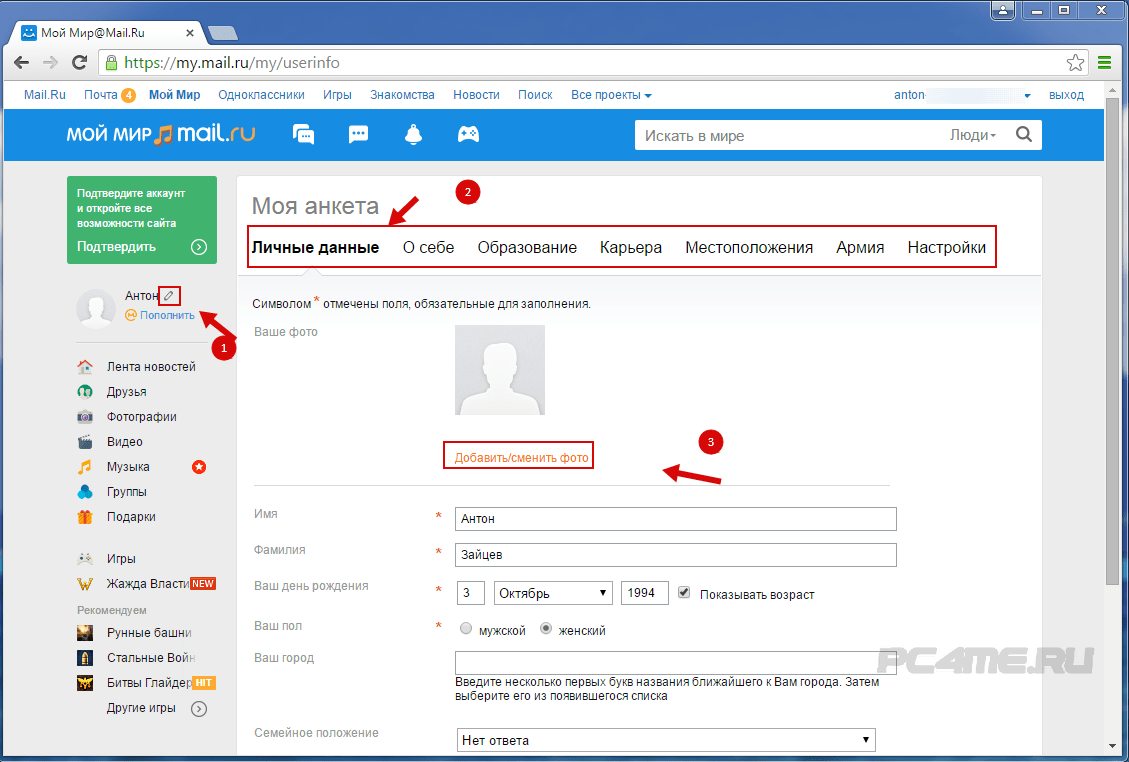Select the мужской gender radio button
The width and height of the screenshot is (1129, 762).
click(x=466, y=629)
